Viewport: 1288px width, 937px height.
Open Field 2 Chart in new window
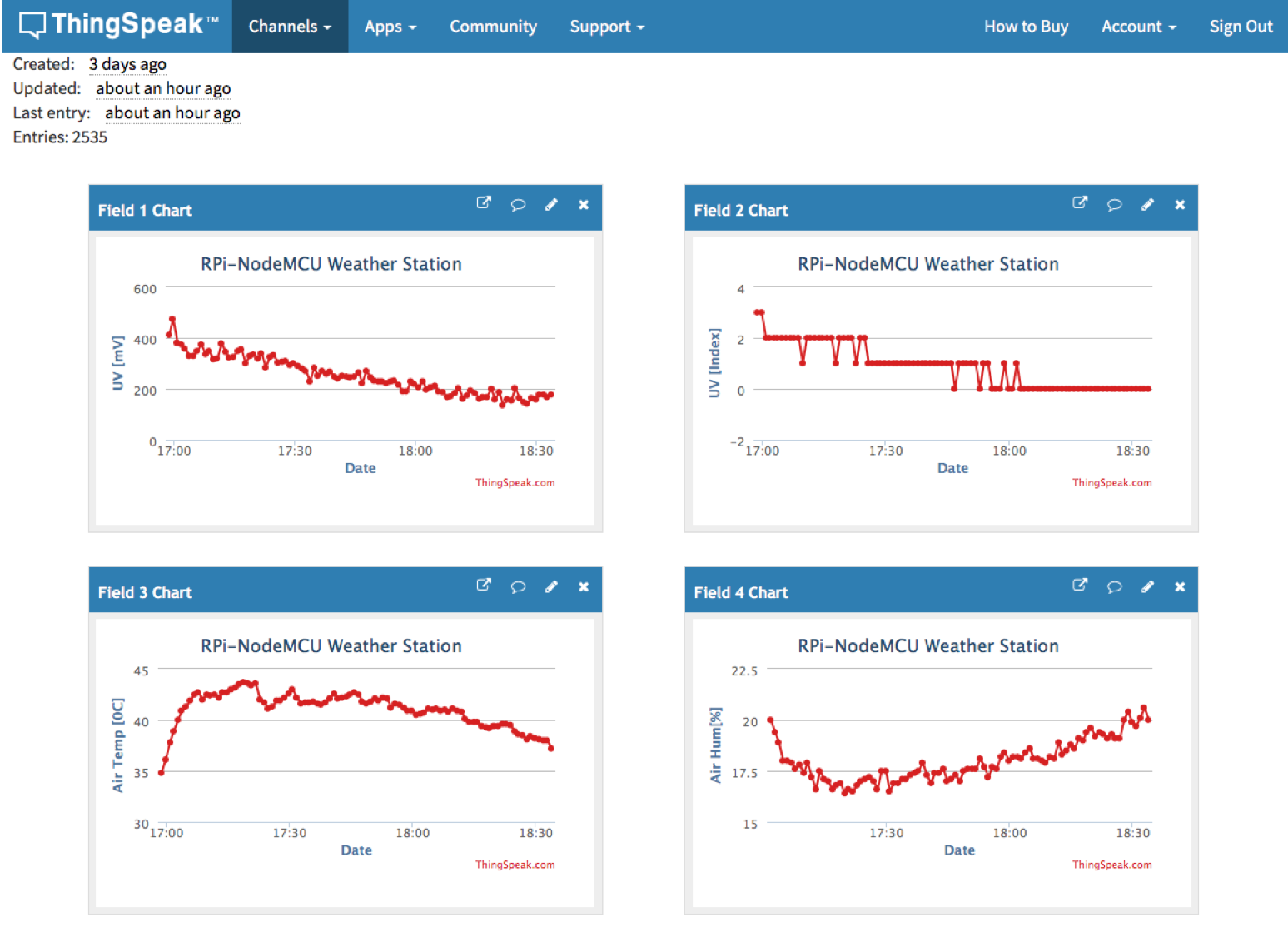click(1080, 203)
